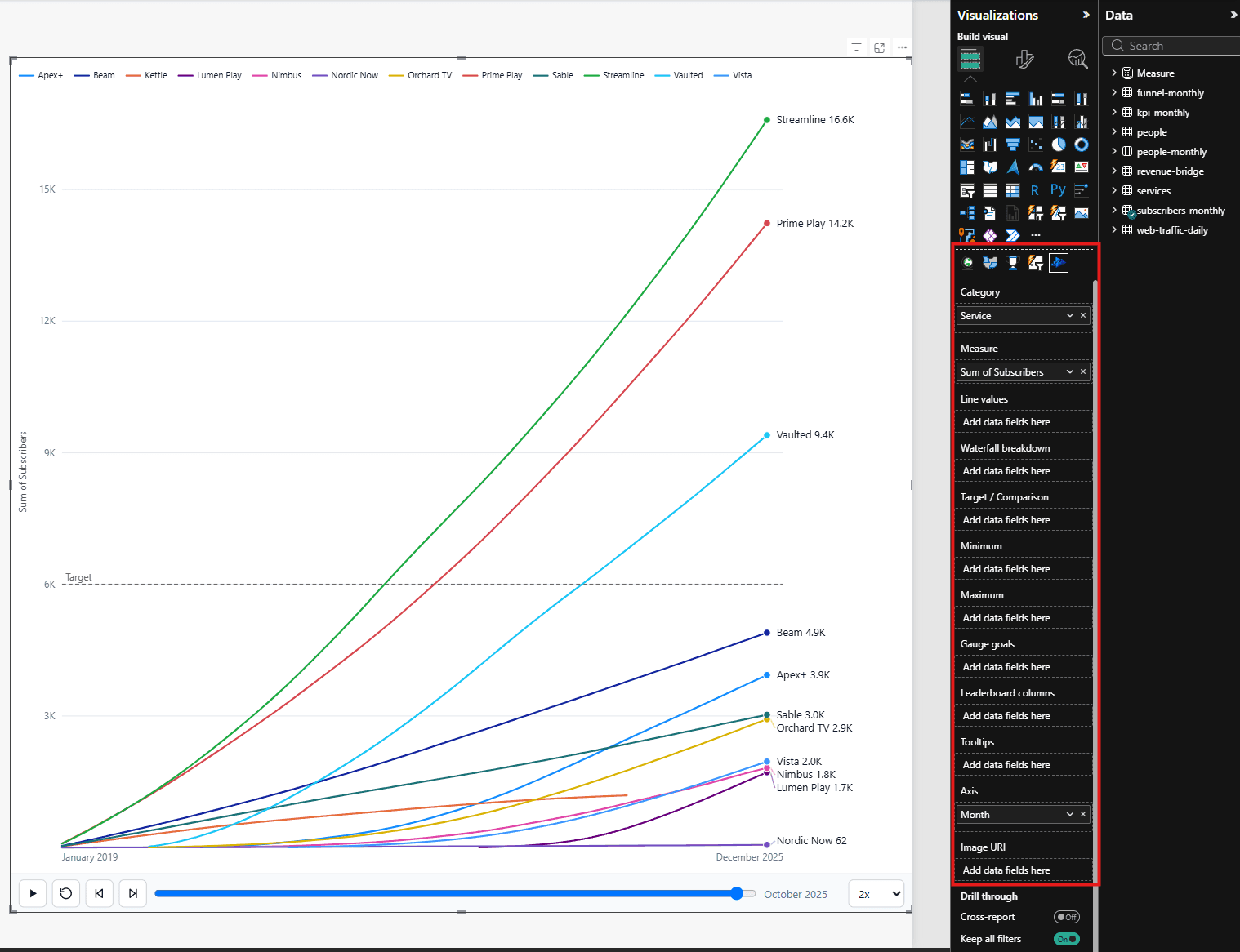This screenshot has width=1240, height=952.
Task: Choose the funnel chart visual
Action: (x=1013, y=145)
